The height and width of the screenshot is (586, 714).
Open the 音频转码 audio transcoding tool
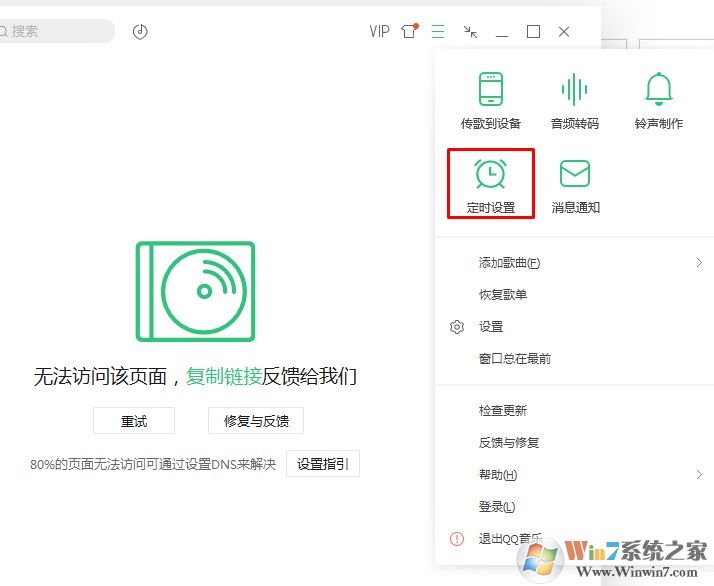(574, 100)
